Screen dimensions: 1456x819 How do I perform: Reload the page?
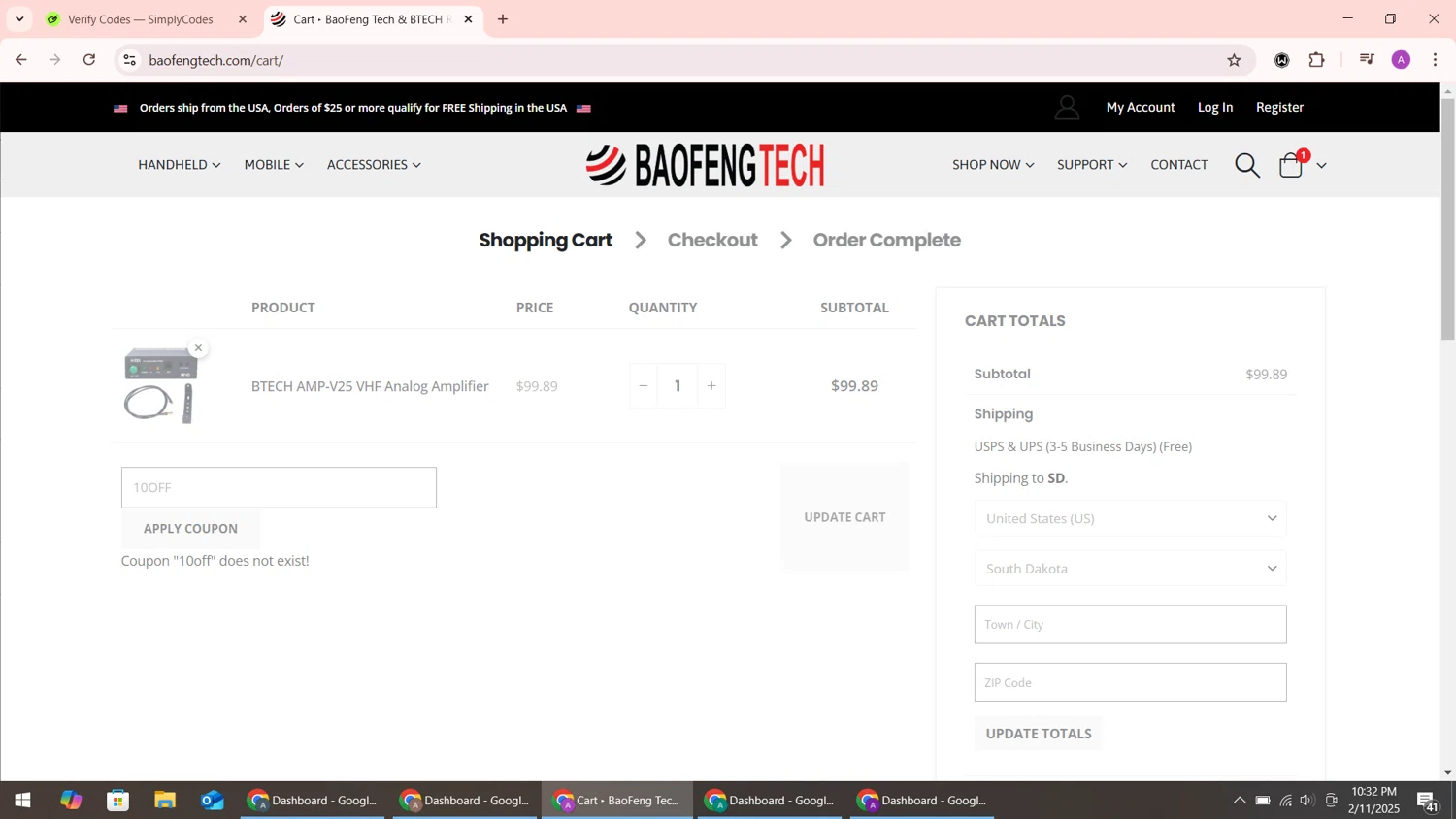point(89,60)
